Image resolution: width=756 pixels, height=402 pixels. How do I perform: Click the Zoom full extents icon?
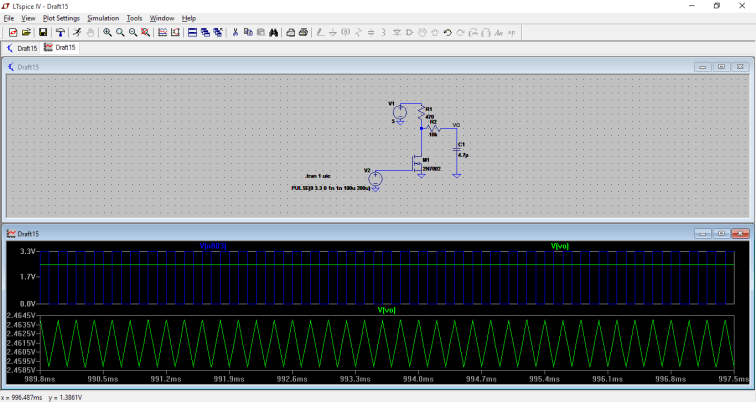(x=146, y=32)
